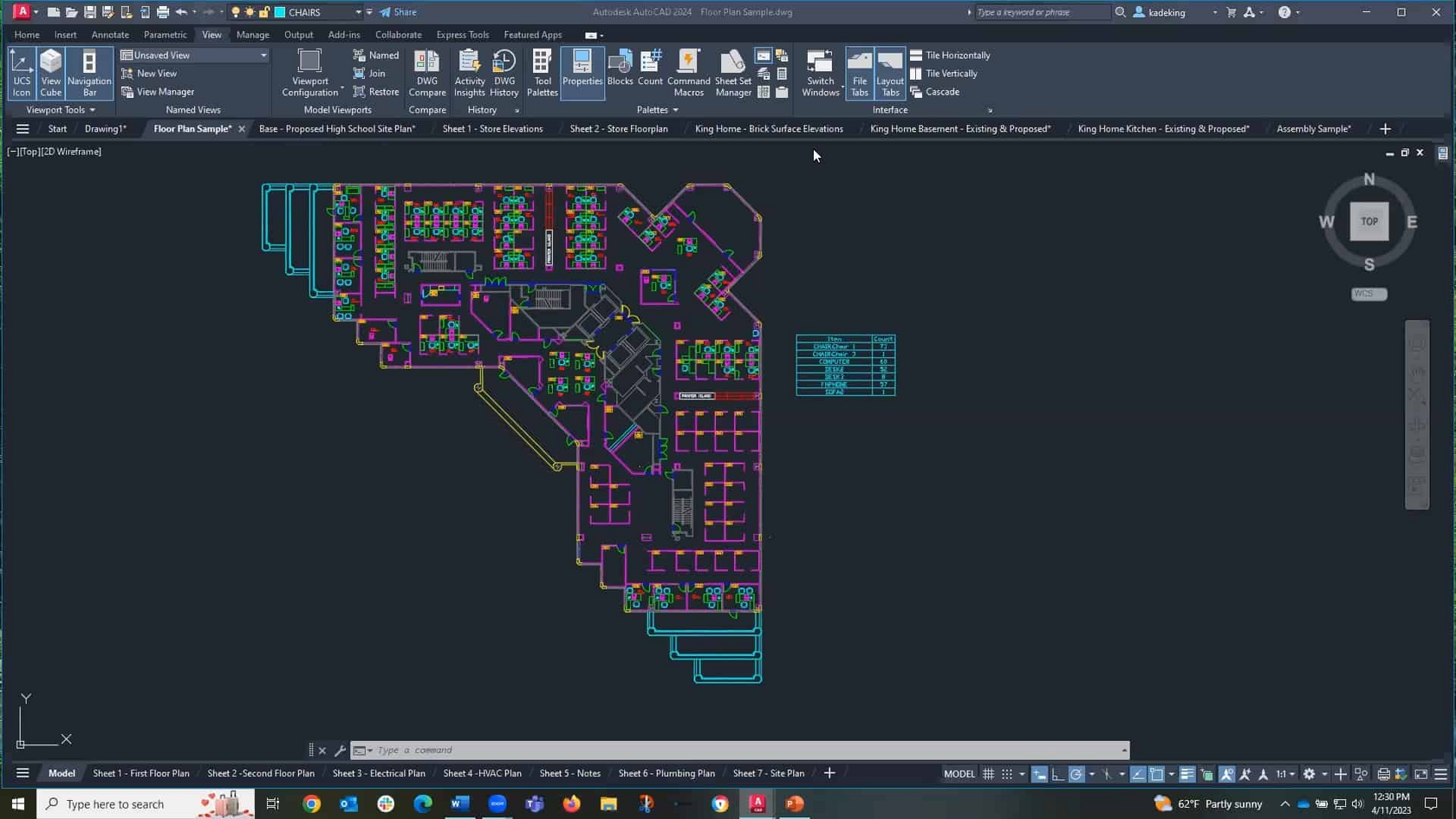Open the file tabs hamburger menu
Viewport: 1456px width, 819px height.
[23, 128]
